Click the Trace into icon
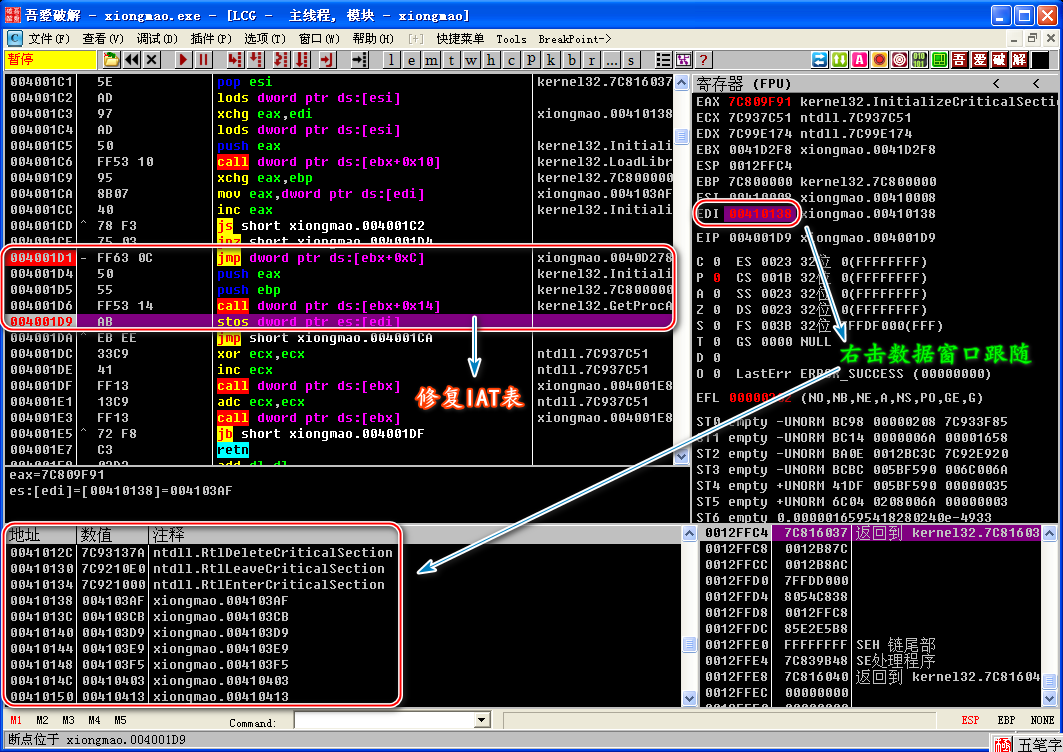This screenshot has height=752, width=1063. pyautogui.click(x=281, y=60)
